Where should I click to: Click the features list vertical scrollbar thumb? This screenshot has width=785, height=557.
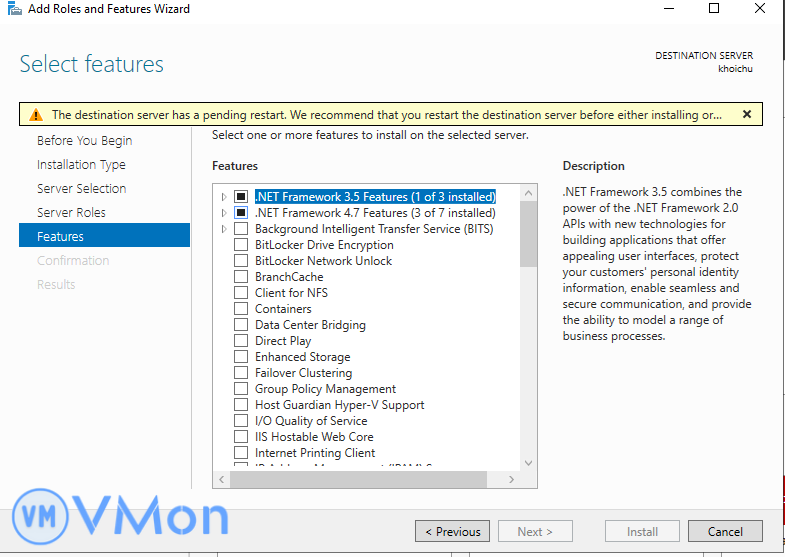click(x=528, y=232)
